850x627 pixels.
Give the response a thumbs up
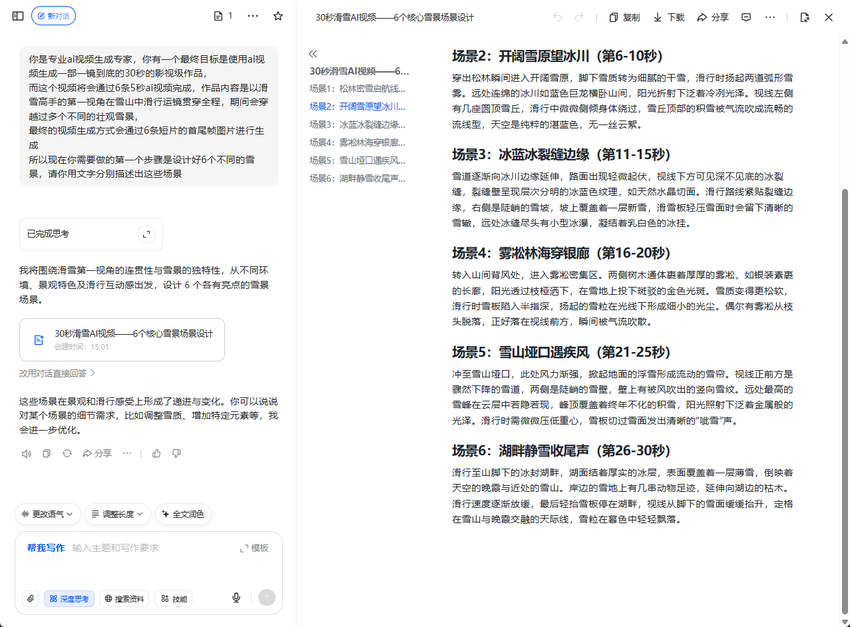pyautogui.click(x=156, y=453)
